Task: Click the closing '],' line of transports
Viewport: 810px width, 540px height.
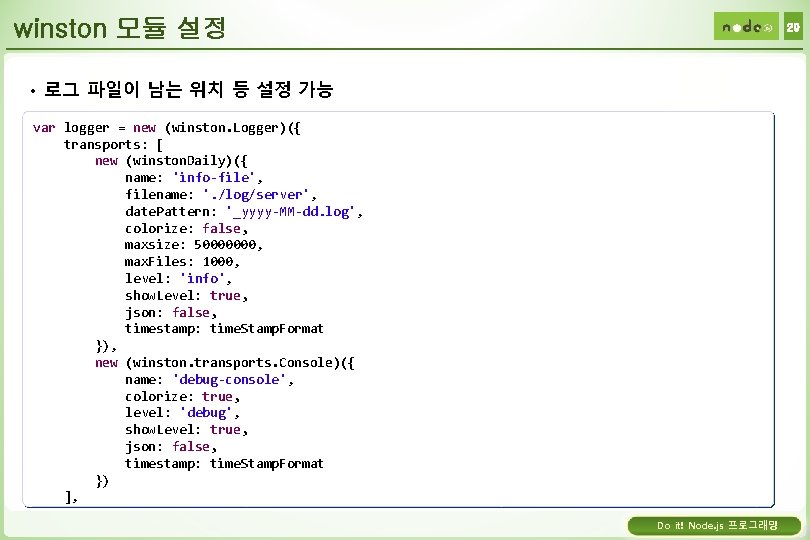Action: pyautogui.click(x=71, y=497)
